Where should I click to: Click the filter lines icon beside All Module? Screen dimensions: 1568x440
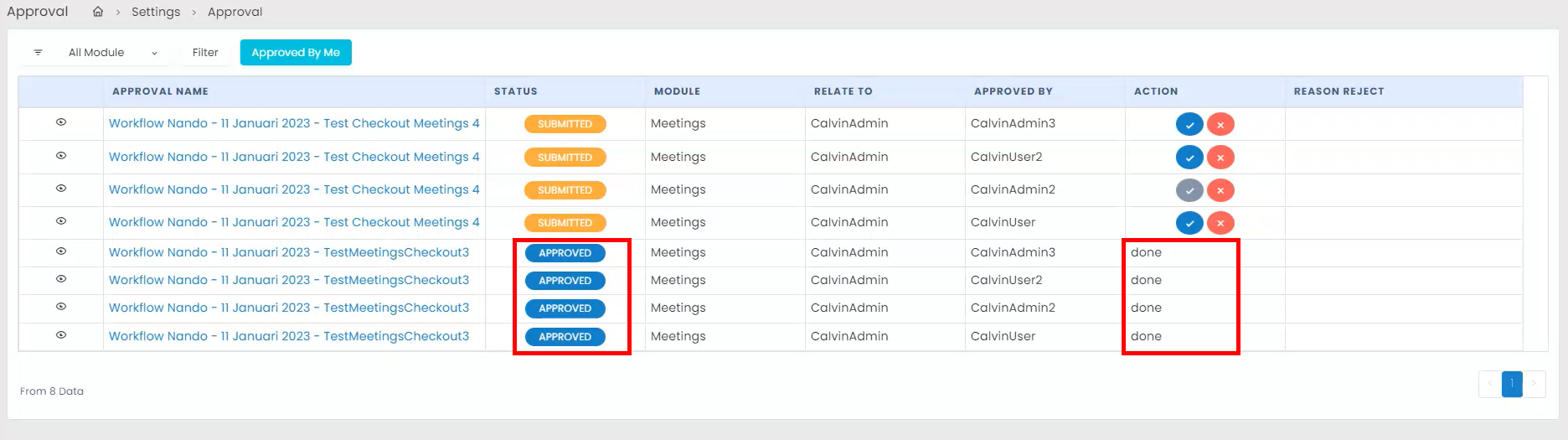coord(38,53)
